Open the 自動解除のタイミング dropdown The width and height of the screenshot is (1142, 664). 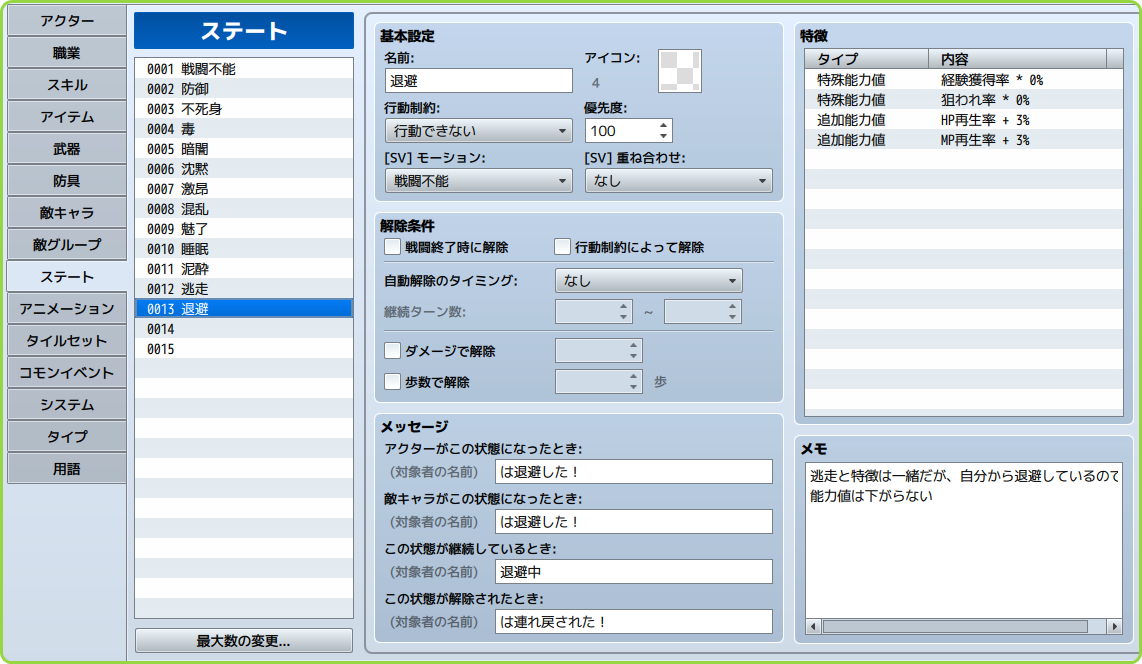click(x=648, y=280)
